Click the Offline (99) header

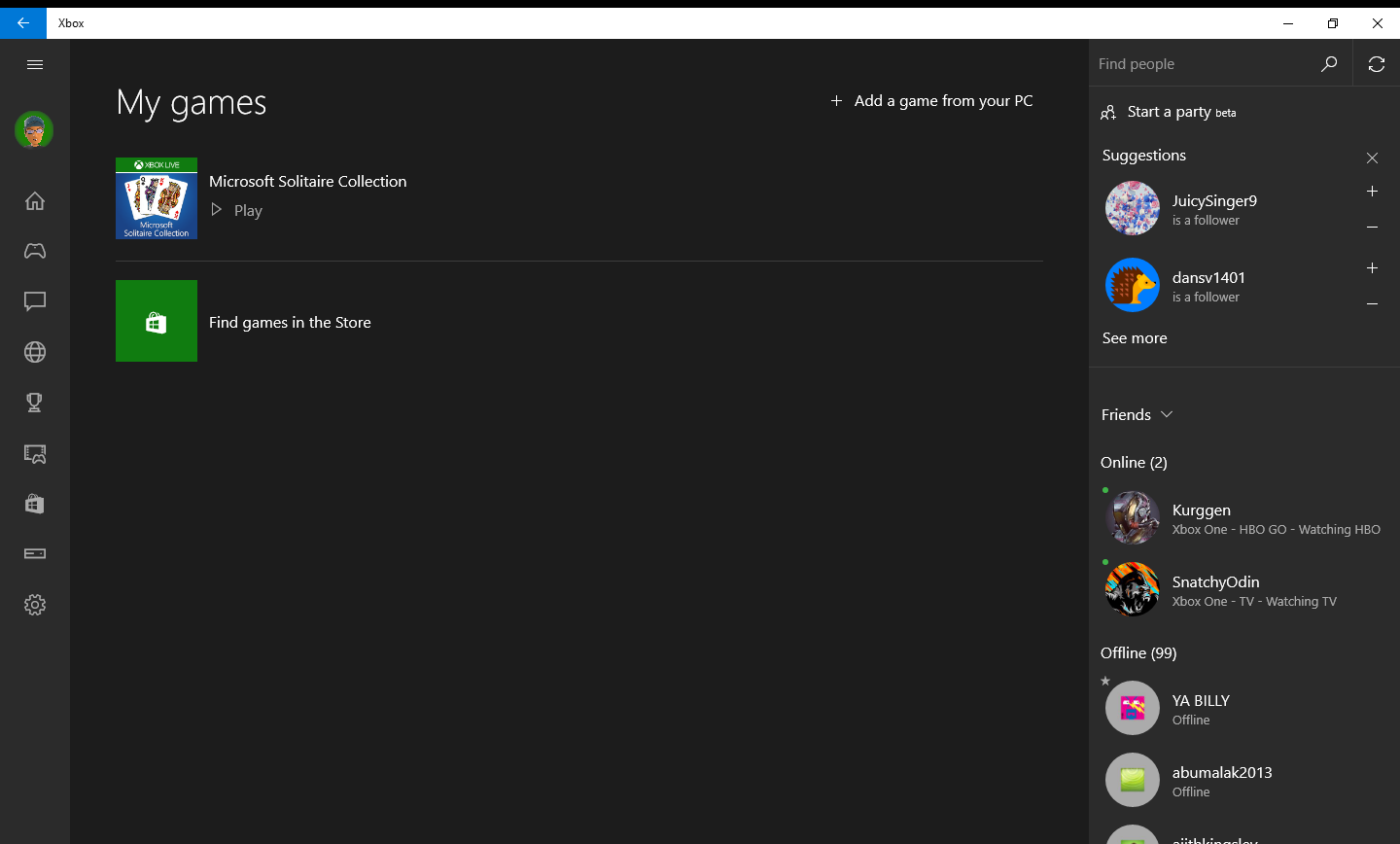(1138, 653)
